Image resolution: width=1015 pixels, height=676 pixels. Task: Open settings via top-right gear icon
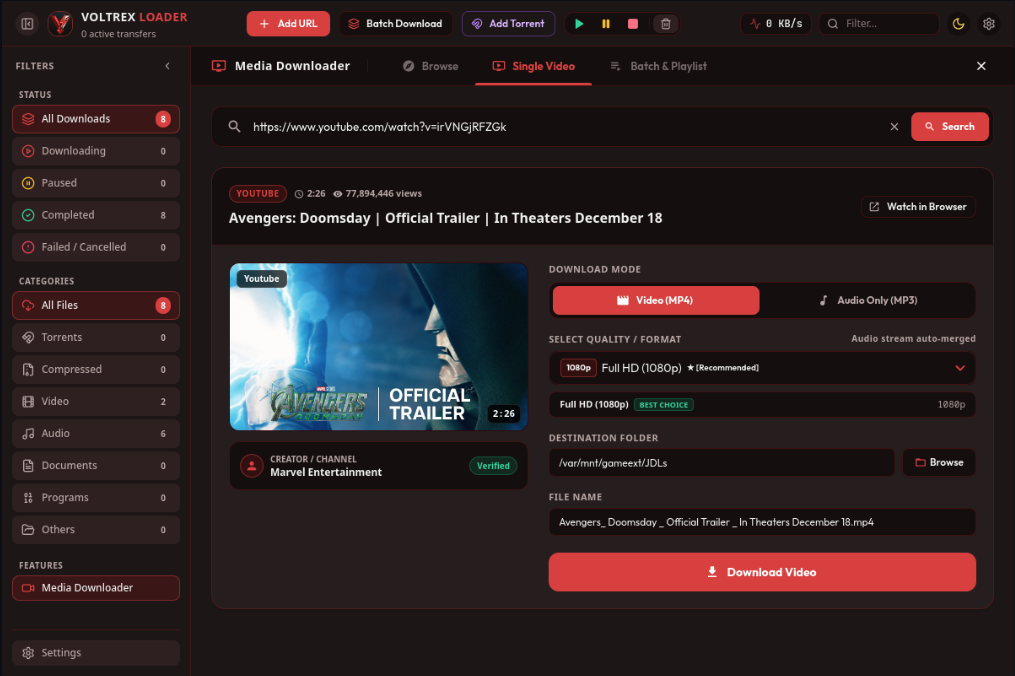[x=988, y=24]
